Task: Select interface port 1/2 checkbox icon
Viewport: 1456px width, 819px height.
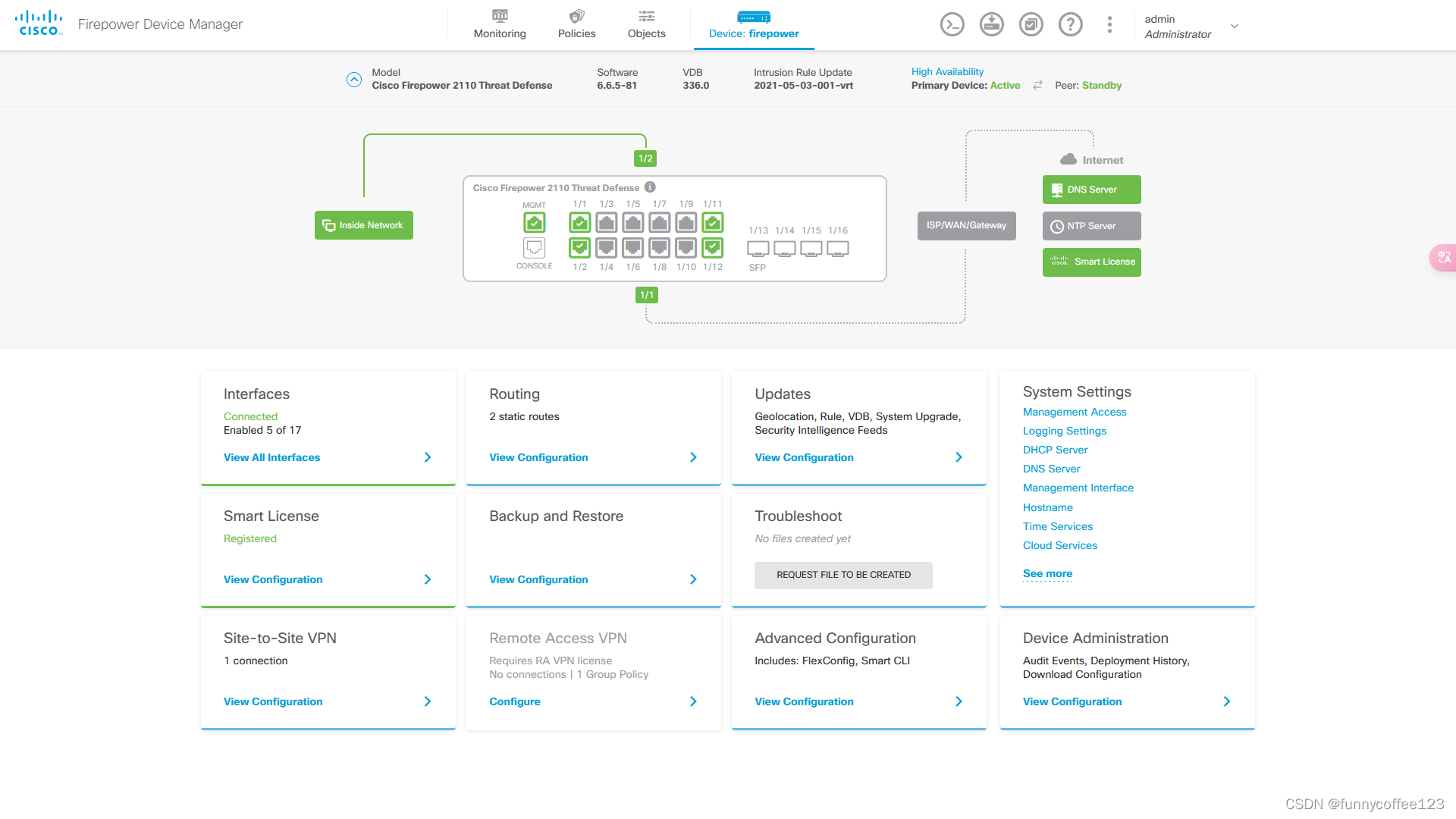Action: click(x=580, y=248)
